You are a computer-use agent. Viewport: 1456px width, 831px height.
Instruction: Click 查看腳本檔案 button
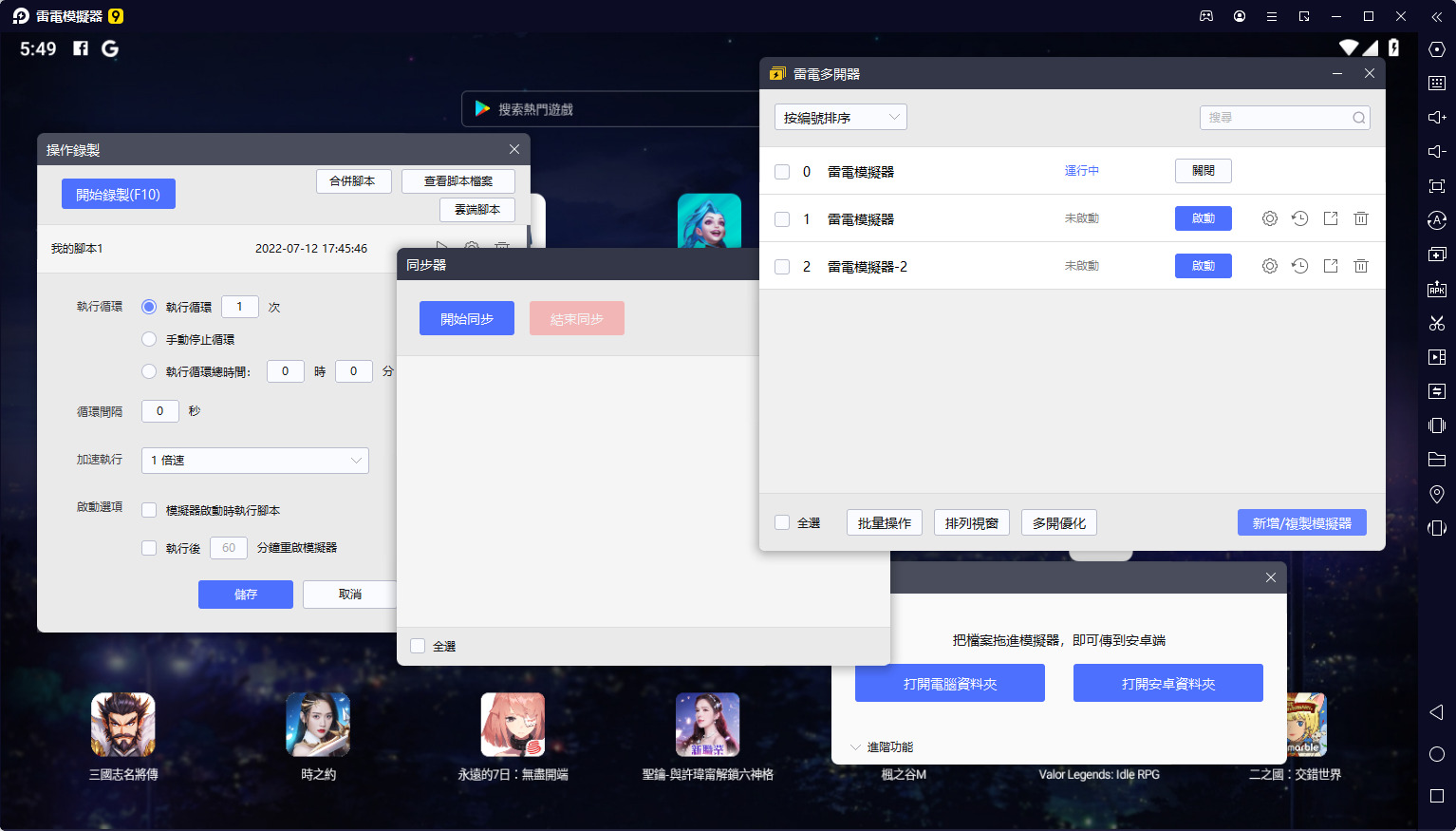pos(458,180)
